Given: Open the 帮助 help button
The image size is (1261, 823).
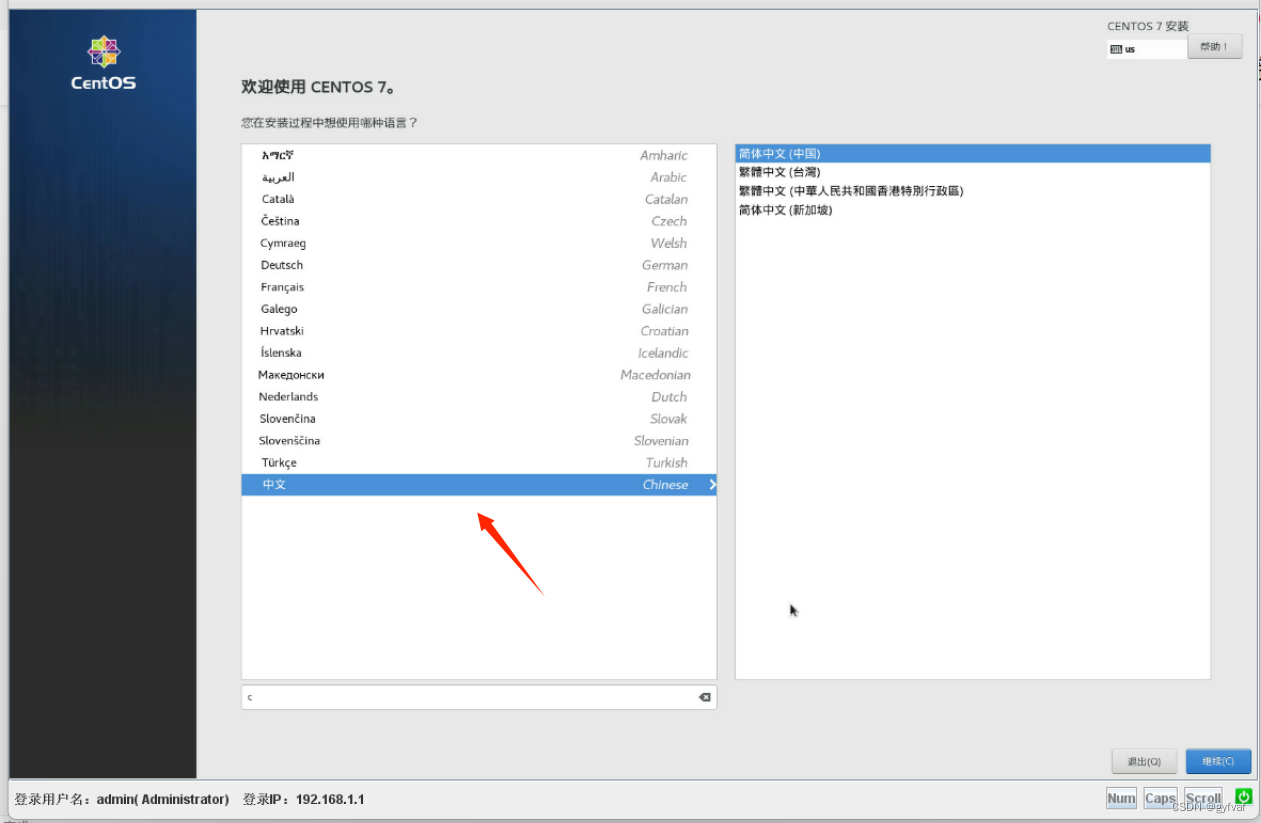Looking at the screenshot, I should [1215, 47].
